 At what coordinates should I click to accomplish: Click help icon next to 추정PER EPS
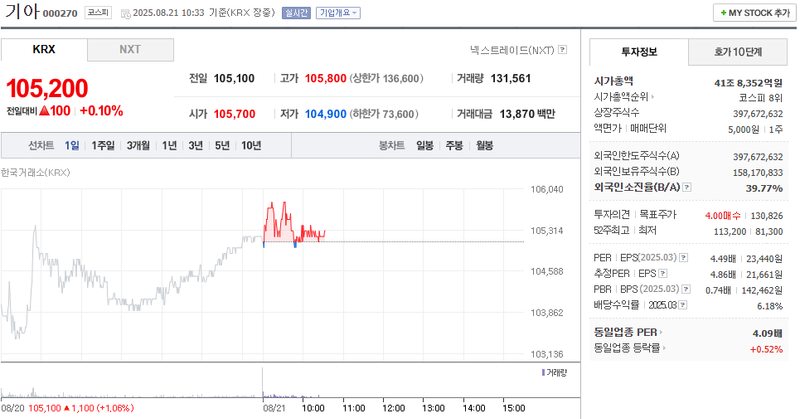tap(663, 274)
